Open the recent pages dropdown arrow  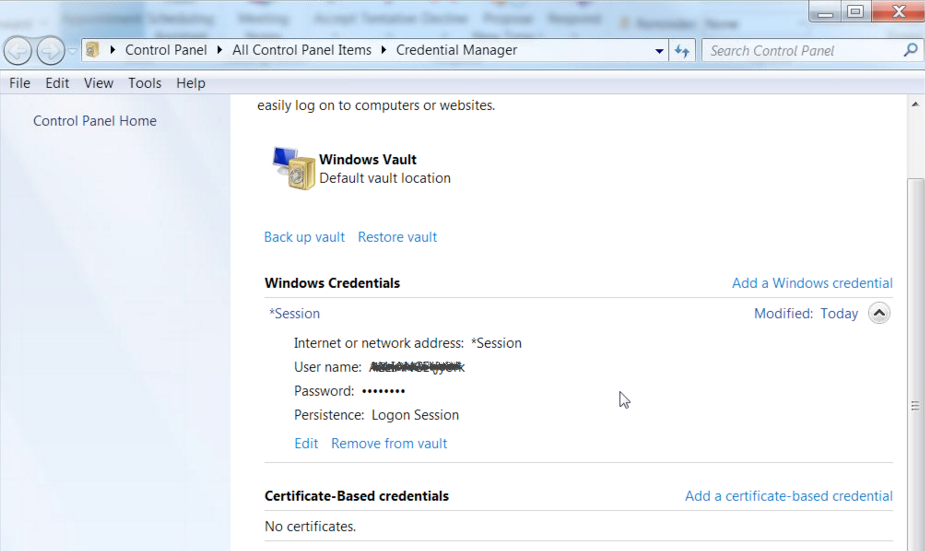click(x=73, y=51)
